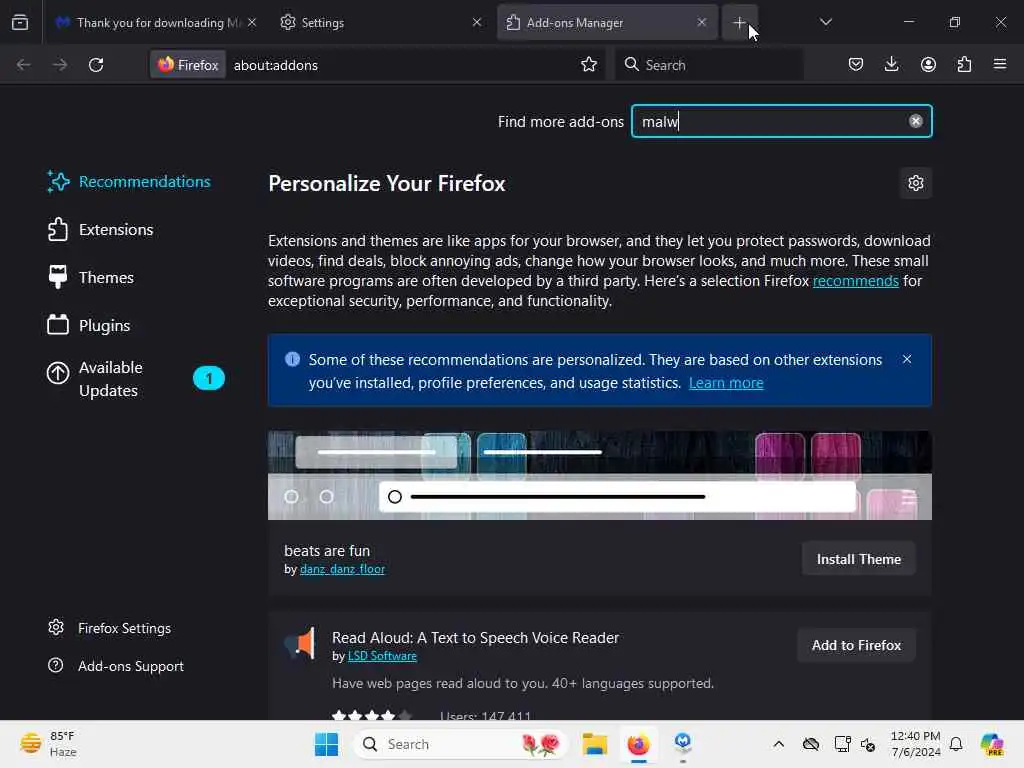The image size is (1024, 768).
Task: Open the clock and date panel
Action: pyautogui.click(x=916, y=744)
